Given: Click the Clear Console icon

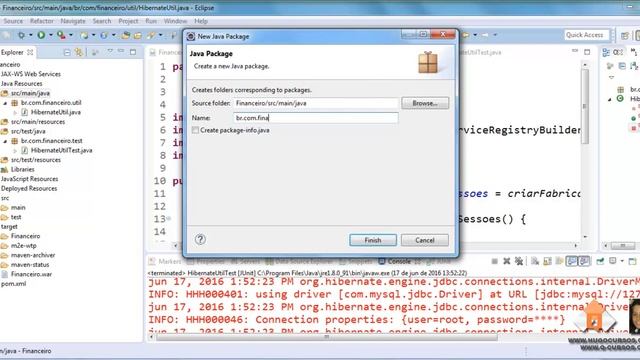Looking at the screenshot, I should click(x=535, y=261).
